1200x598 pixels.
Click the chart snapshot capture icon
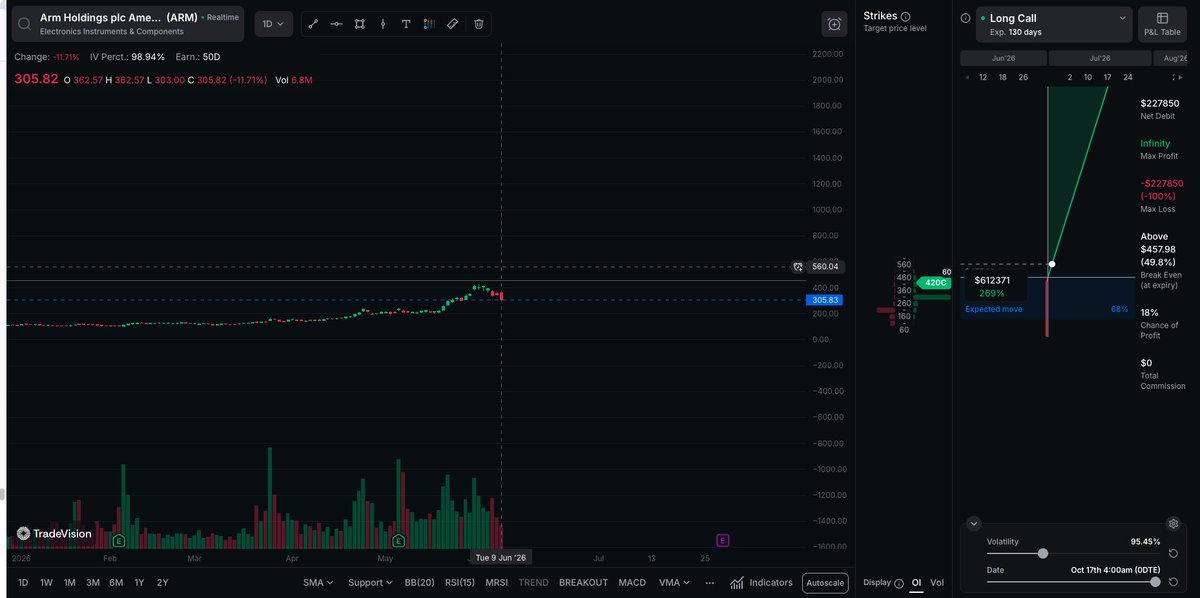tap(834, 24)
